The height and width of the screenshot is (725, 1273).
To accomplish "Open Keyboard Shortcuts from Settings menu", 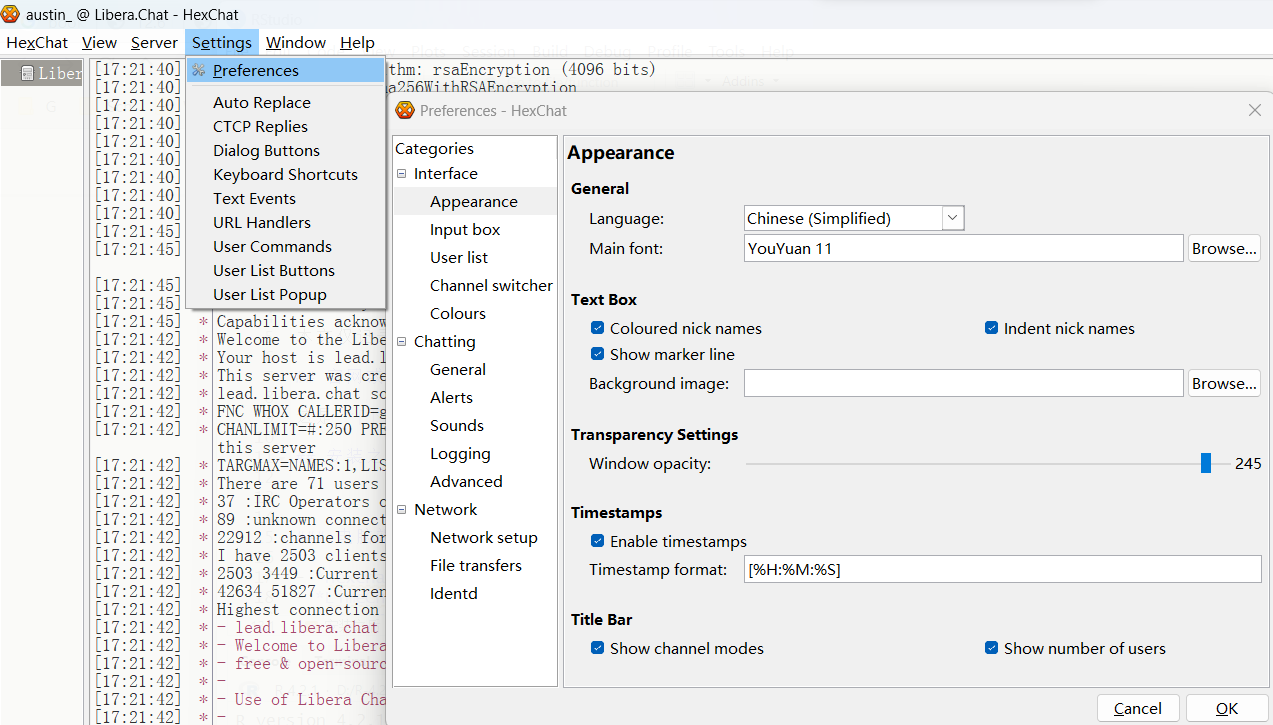I will [x=285, y=174].
